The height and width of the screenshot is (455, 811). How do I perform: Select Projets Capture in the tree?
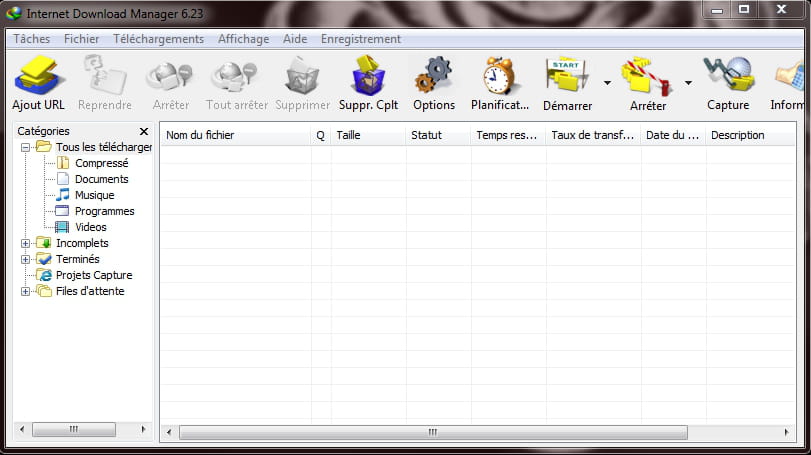[x=94, y=275]
